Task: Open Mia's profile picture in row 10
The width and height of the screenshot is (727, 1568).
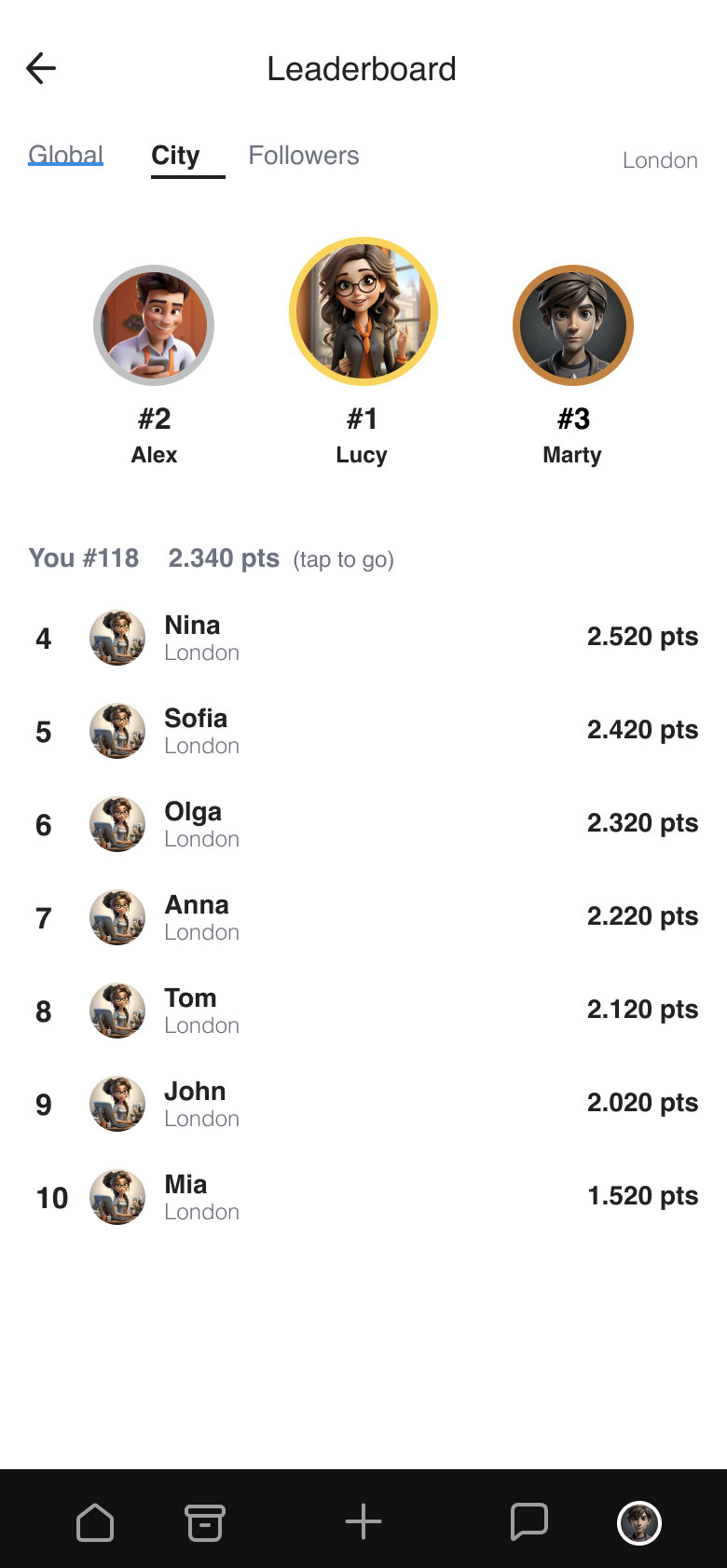Action: click(117, 1197)
